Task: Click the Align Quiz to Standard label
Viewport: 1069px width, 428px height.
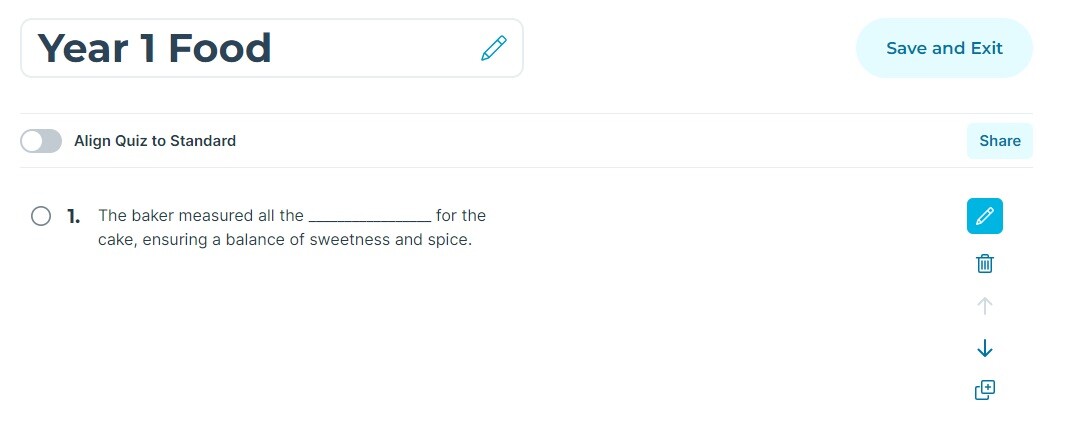Action: pyautogui.click(x=155, y=141)
